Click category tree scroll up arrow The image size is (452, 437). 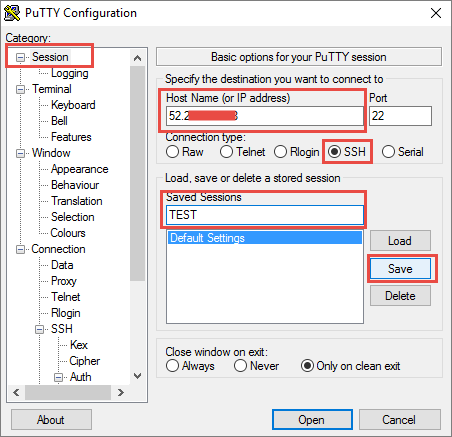coord(137,58)
